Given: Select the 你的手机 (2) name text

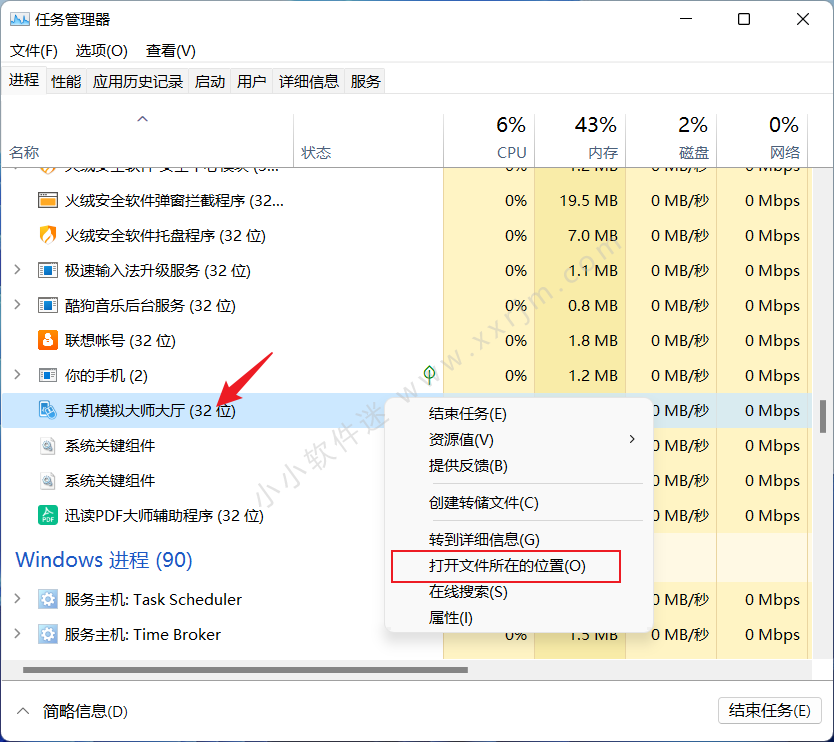Looking at the screenshot, I should pyautogui.click(x=106, y=376).
